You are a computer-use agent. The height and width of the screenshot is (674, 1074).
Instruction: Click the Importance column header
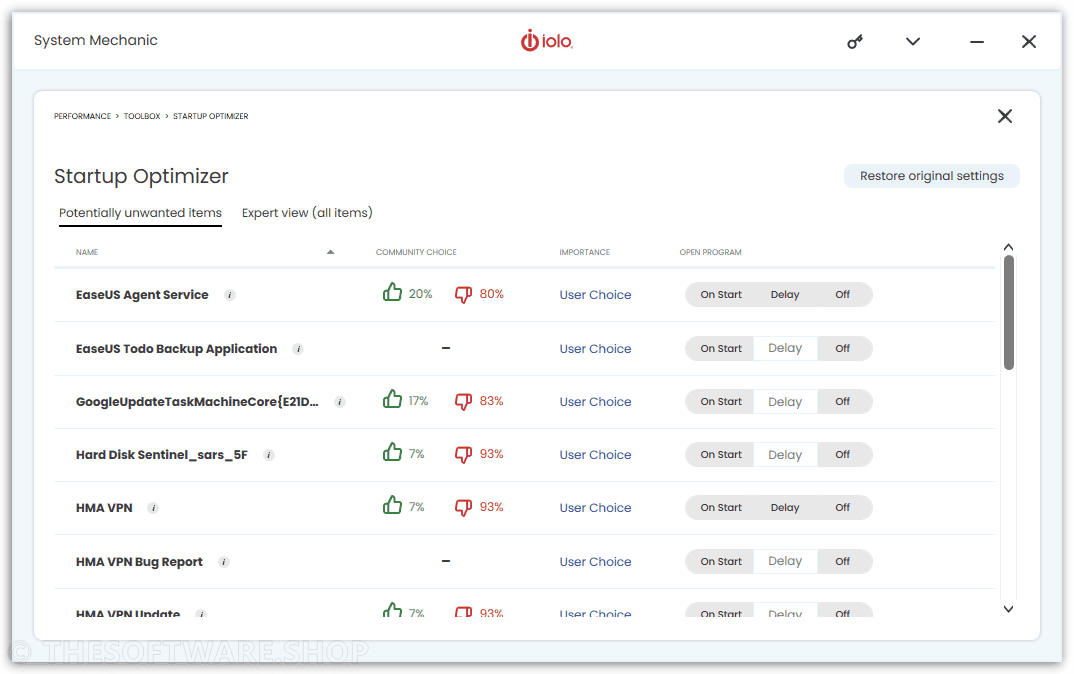click(584, 253)
